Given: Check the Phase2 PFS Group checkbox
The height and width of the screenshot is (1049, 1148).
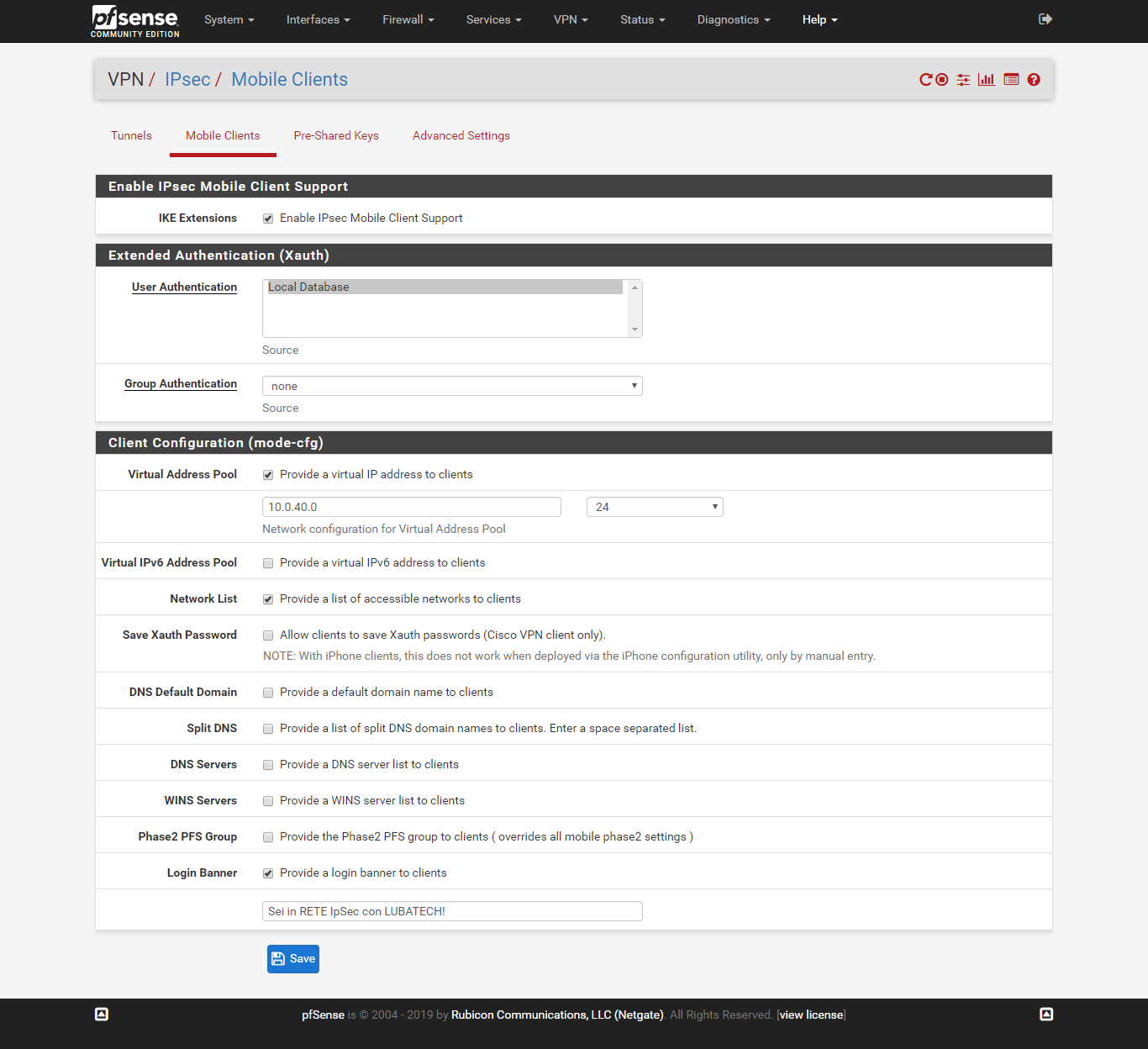Looking at the screenshot, I should pos(268,837).
